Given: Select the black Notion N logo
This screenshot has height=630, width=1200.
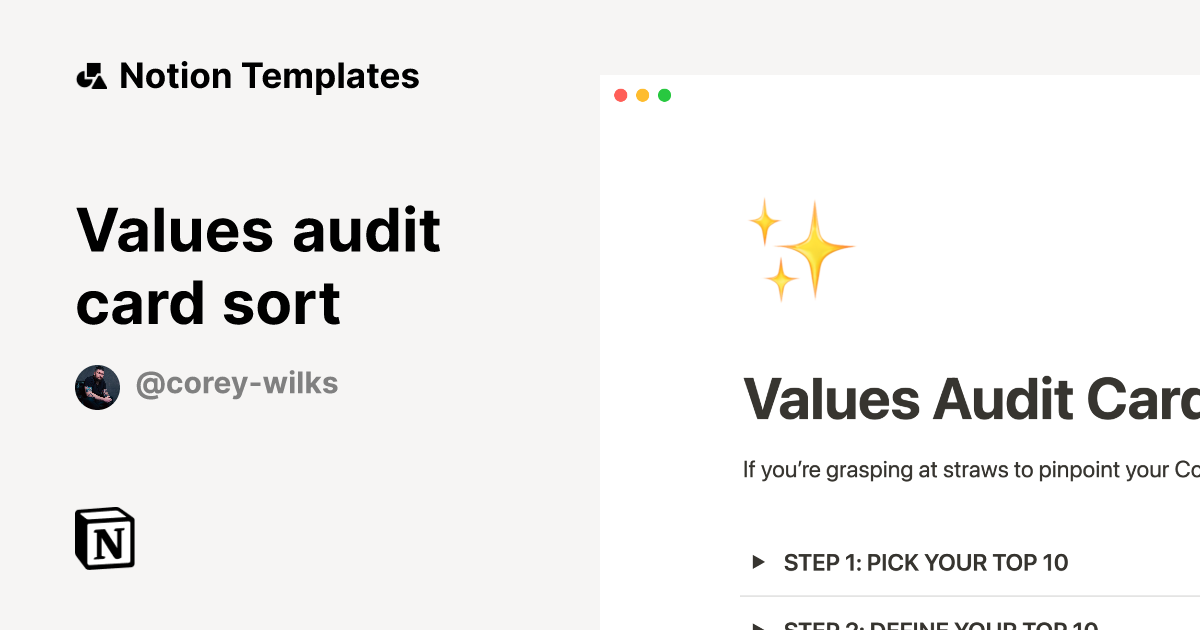Looking at the screenshot, I should [x=105, y=538].
